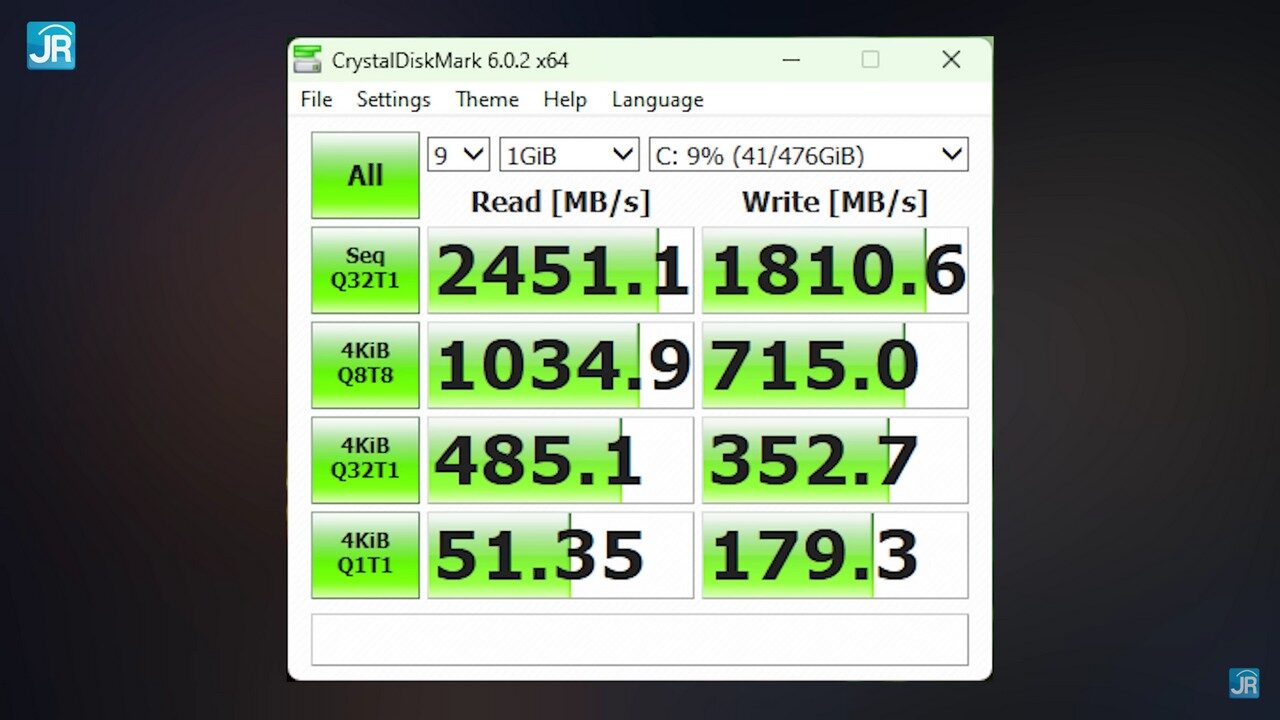Expand the C: drive selection dropdown
Viewport: 1280px width, 720px height.
(x=808, y=155)
